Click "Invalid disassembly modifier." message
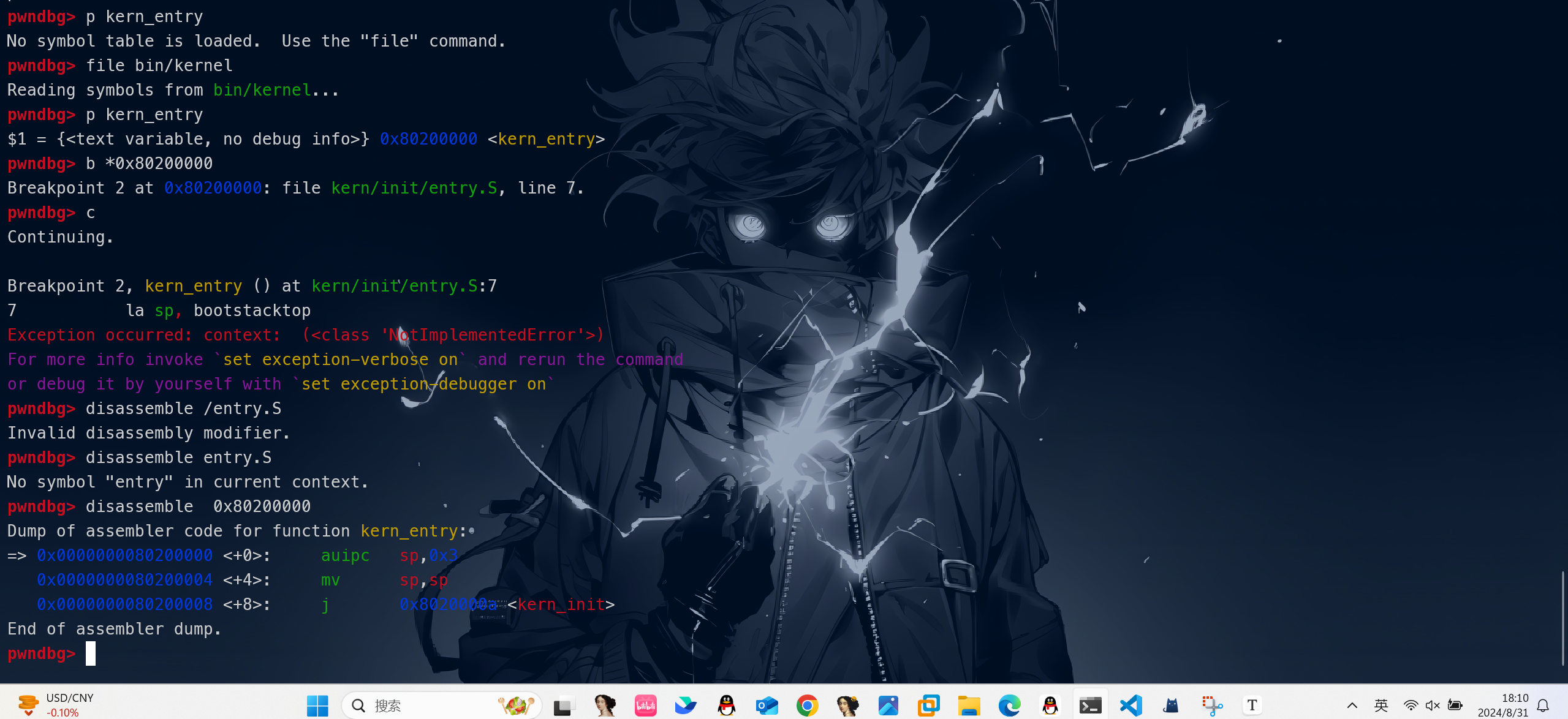 (x=148, y=433)
